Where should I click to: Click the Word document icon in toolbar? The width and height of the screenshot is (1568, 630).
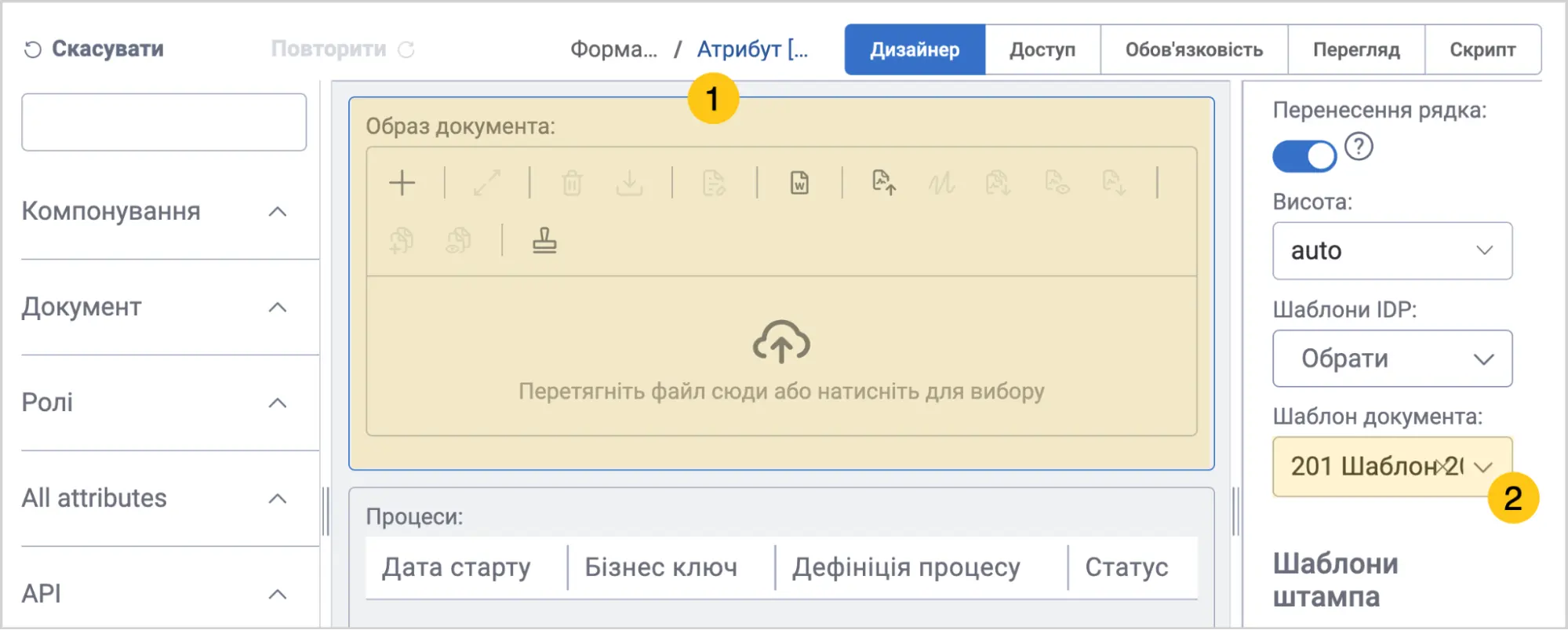pyautogui.click(x=799, y=183)
